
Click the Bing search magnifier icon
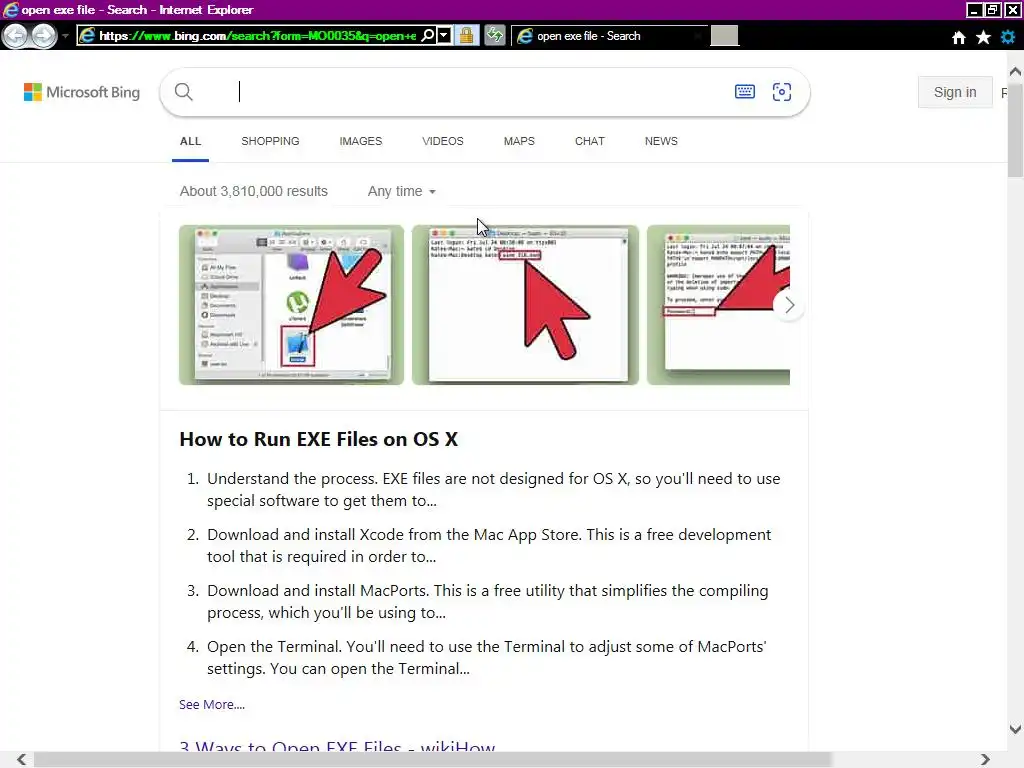pos(184,92)
